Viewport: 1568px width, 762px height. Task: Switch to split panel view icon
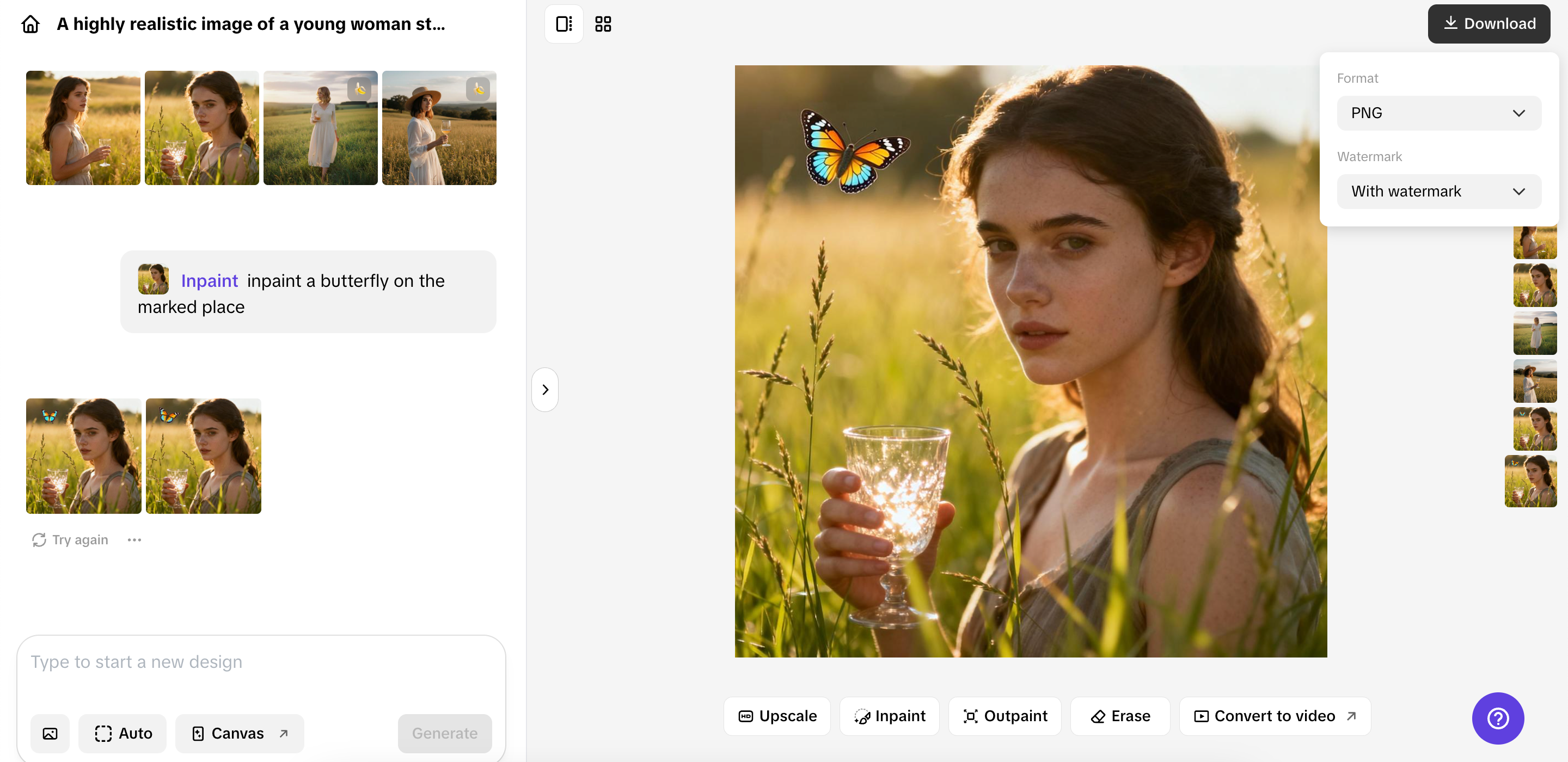click(x=563, y=24)
